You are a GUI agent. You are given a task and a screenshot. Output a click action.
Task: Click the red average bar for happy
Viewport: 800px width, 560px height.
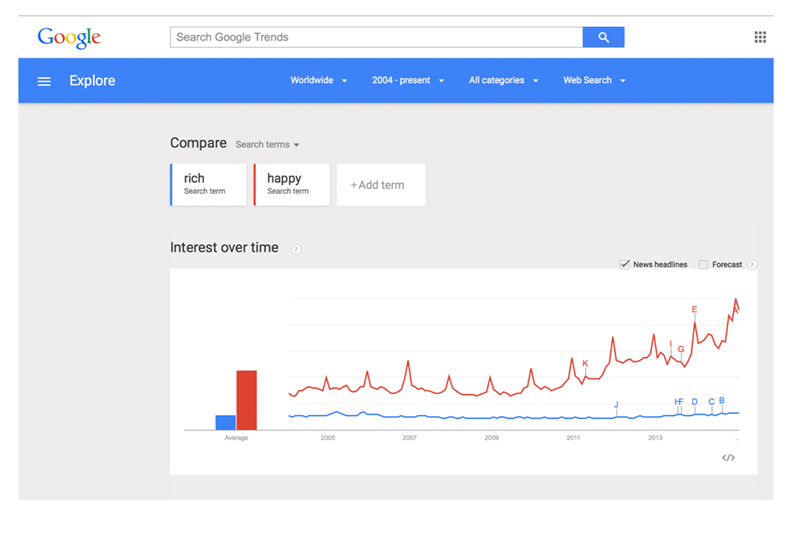pos(246,400)
